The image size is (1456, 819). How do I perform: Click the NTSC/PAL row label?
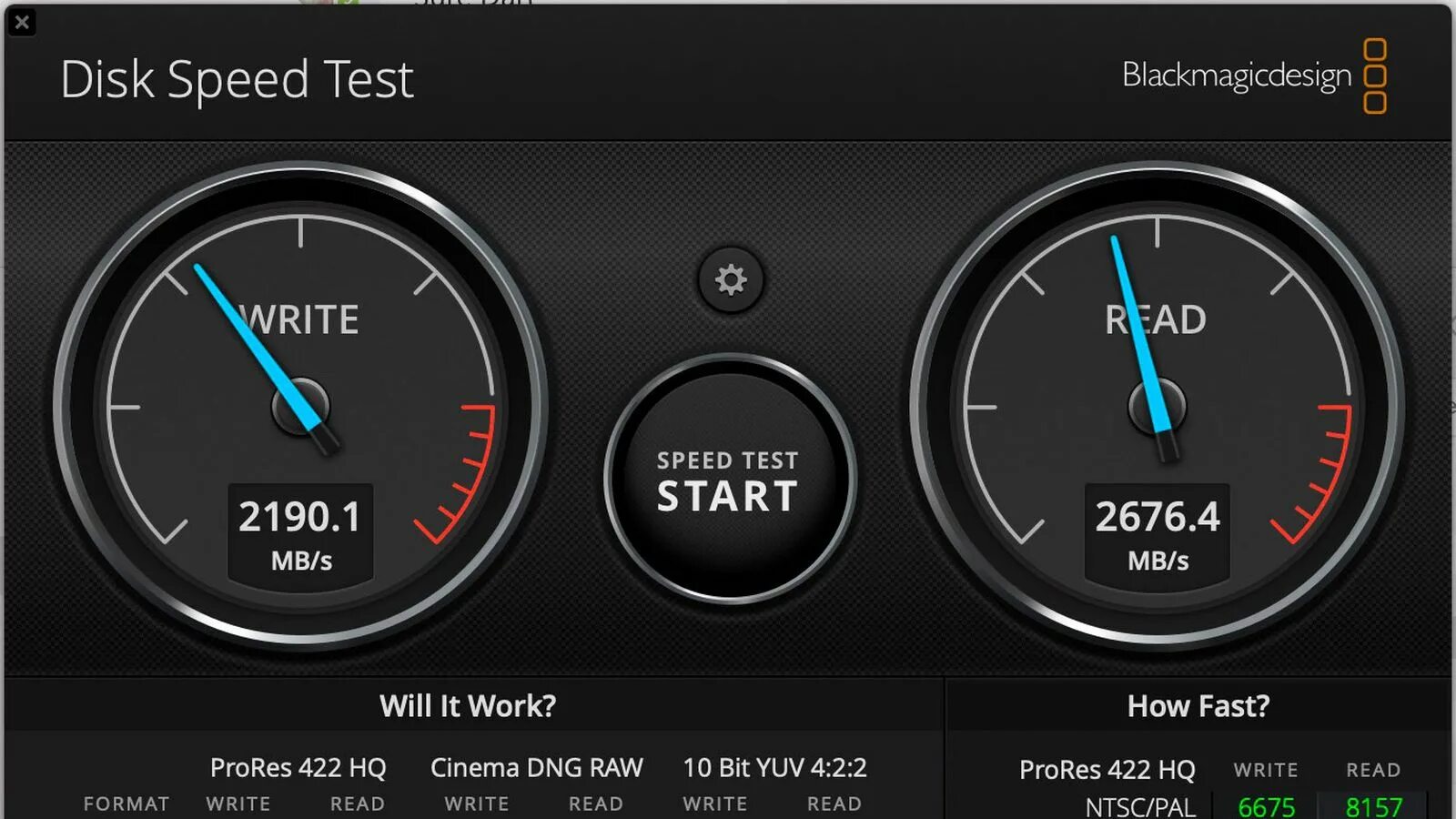click(1140, 807)
